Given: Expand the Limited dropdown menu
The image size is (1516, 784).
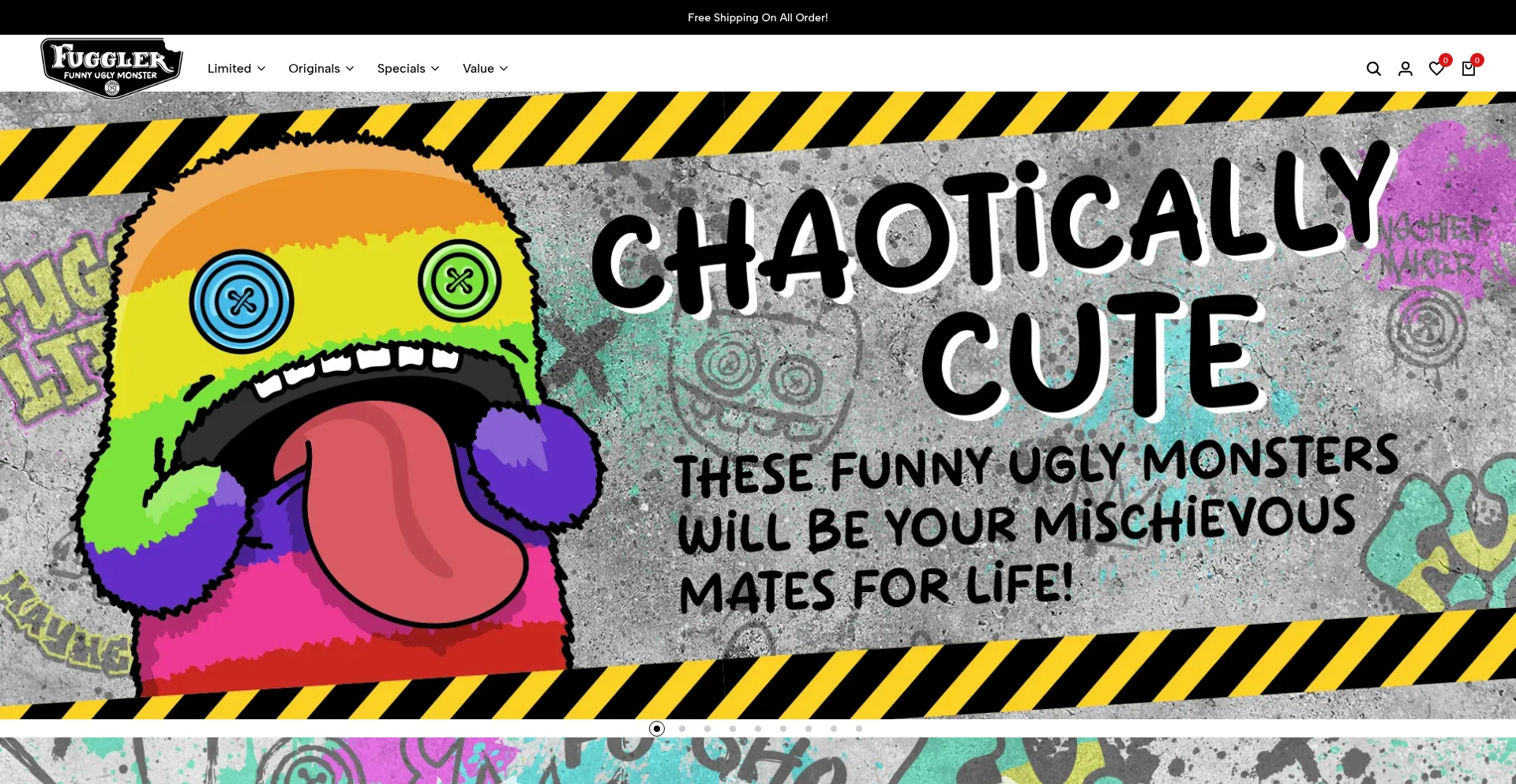Looking at the screenshot, I should click(x=236, y=69).
